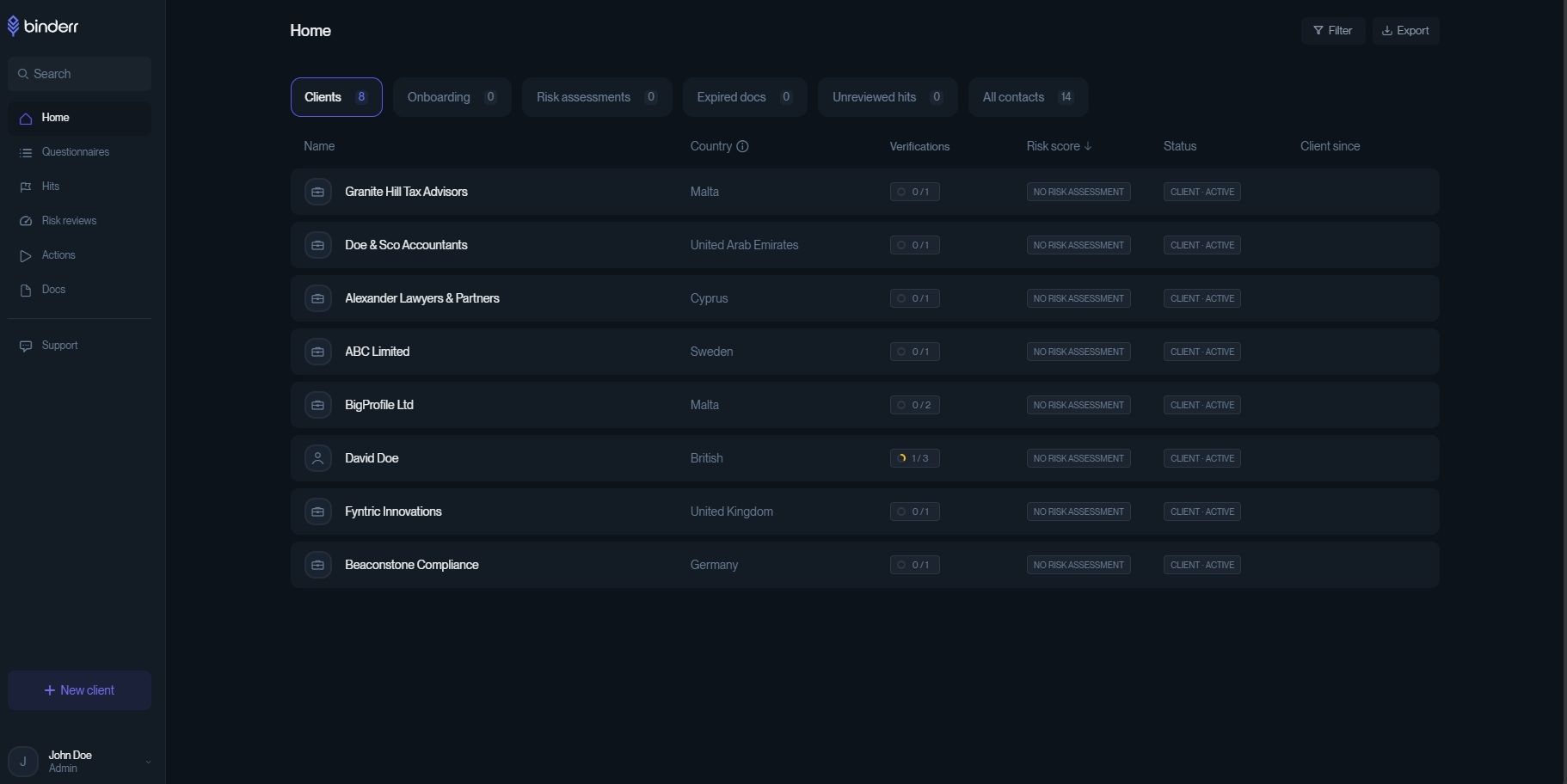Screen dimensions: 1567x784
Task: Open the Expired docs tab
Action: pyautogui.click(x=745, y=97)
